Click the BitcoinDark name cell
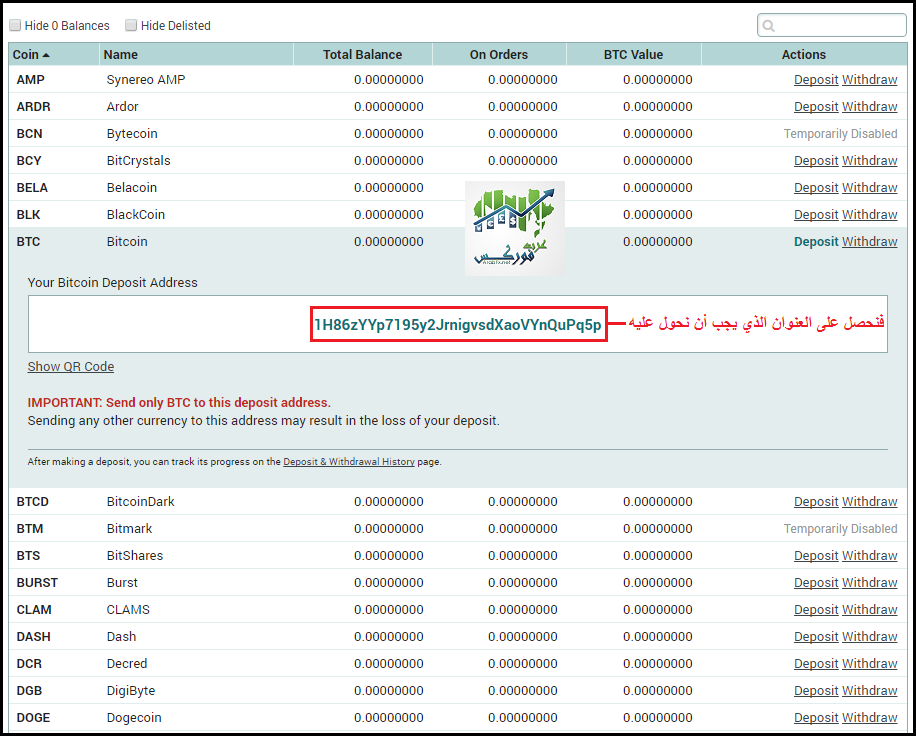Image resolution: width=916 pixels, height=736 pixels. pos(140,501)
